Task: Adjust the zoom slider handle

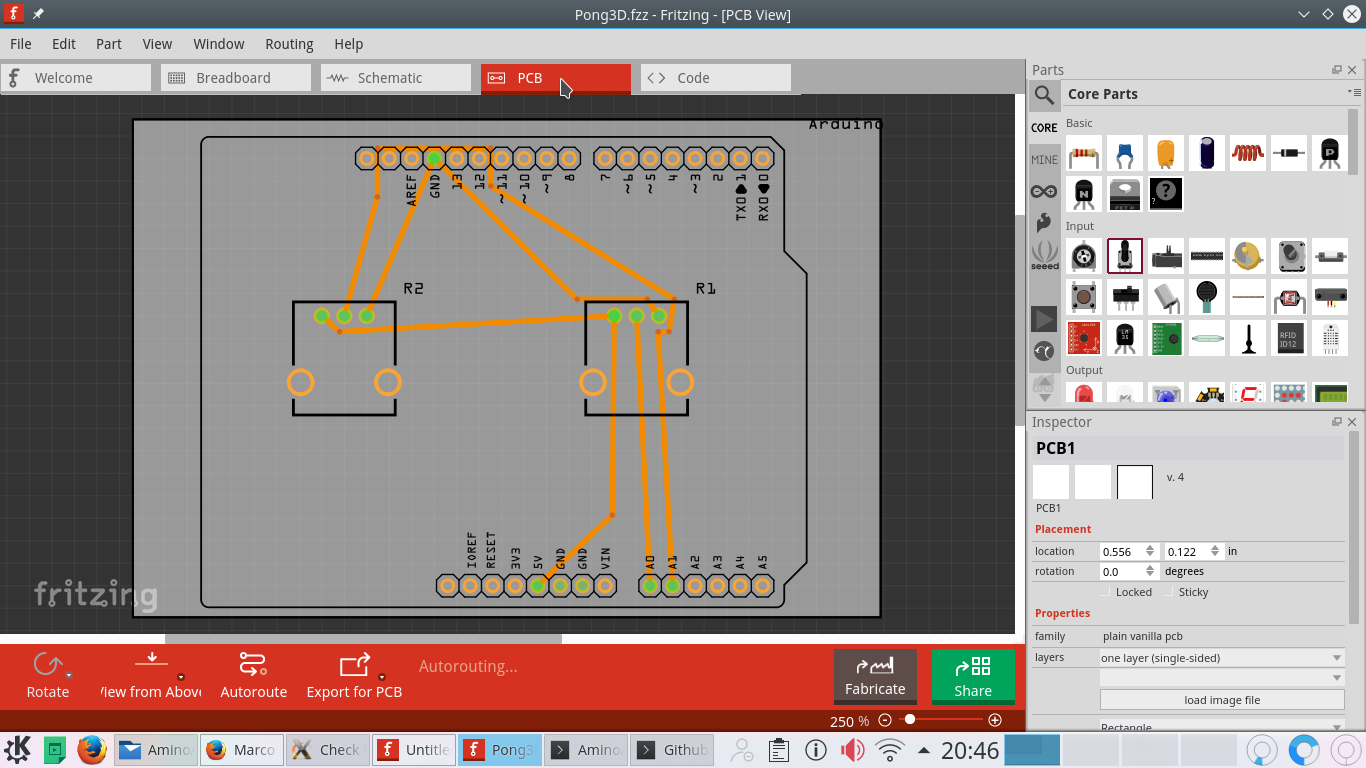Action: [x=909, y=720]
